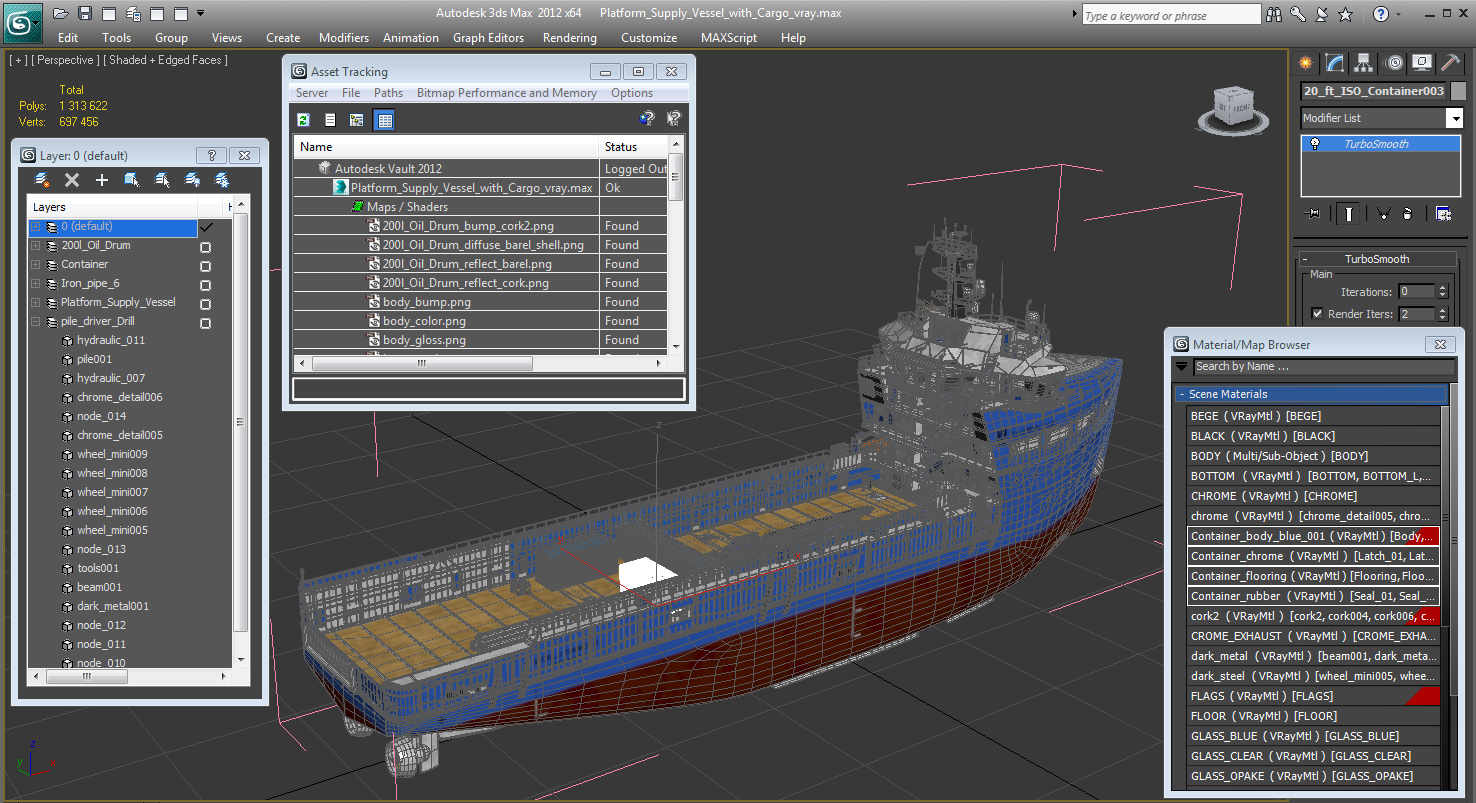Screen dimensions: 1476x803
Task: Collapse the pile_driver_Drill layer node
Action: click(36, 322)
